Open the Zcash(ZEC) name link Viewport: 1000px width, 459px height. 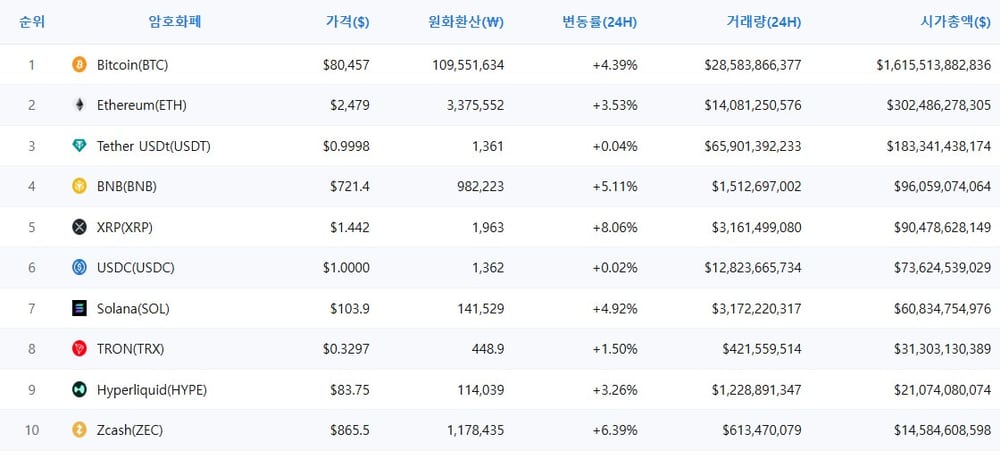[x=130, y=431]
